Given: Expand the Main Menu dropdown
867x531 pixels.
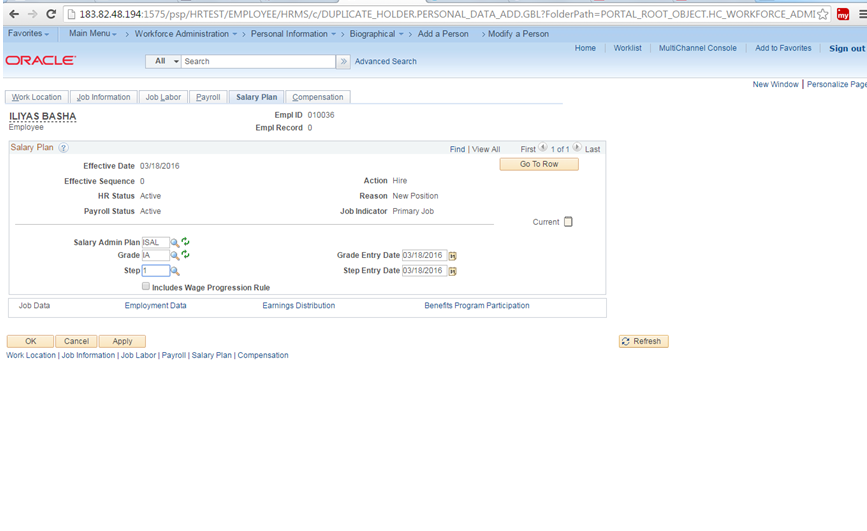Looking at the screenshot, I should 92,34.
